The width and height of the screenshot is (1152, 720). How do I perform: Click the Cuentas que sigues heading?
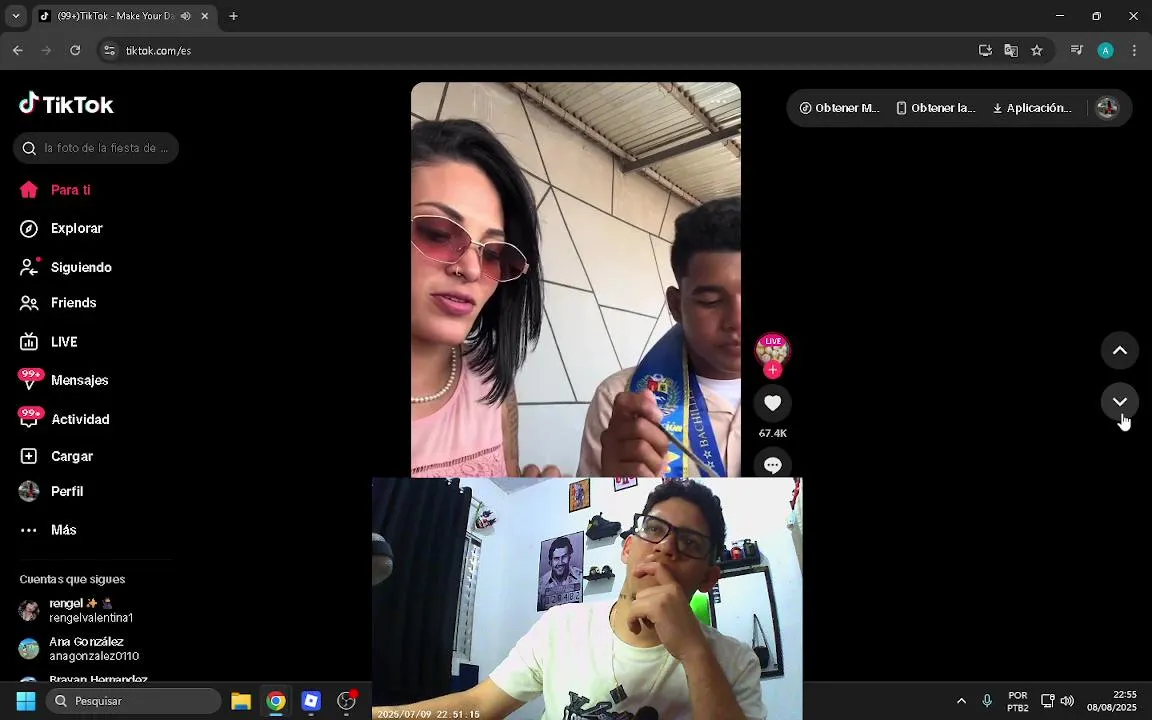click(72, 580)
